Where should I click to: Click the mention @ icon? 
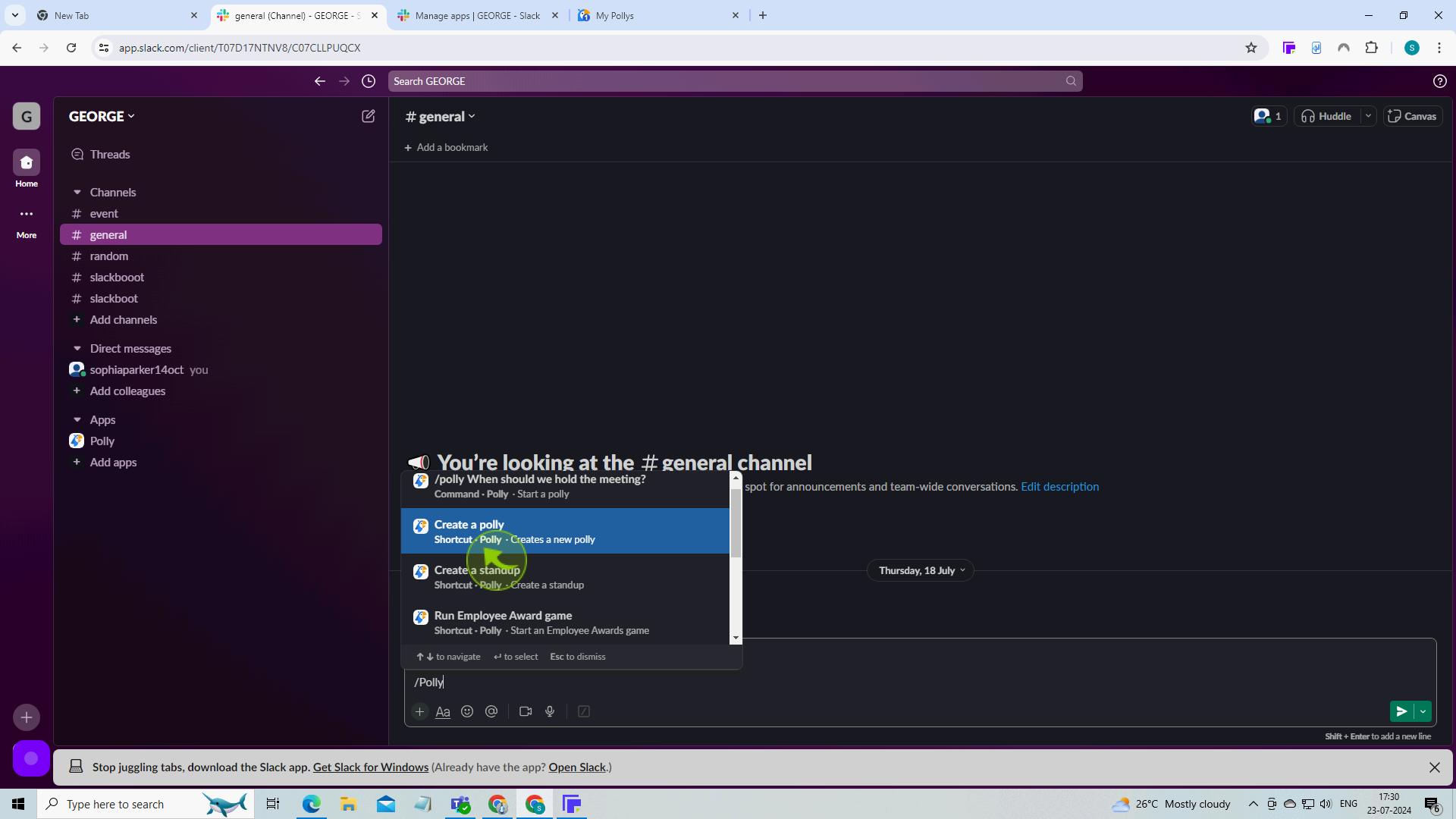[491, 711]
